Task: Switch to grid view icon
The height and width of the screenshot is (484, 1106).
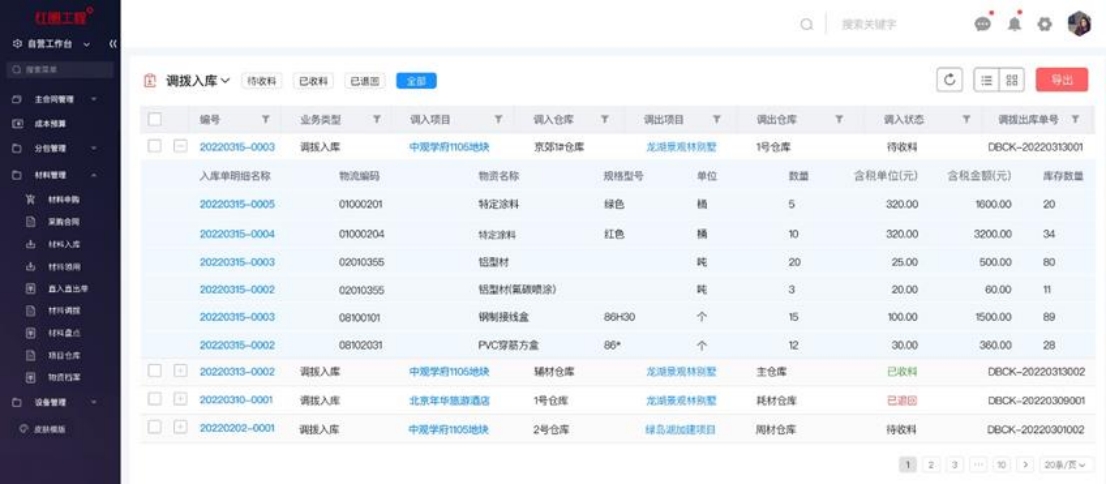Action: pyautogui.click(x=1010, y=81)
